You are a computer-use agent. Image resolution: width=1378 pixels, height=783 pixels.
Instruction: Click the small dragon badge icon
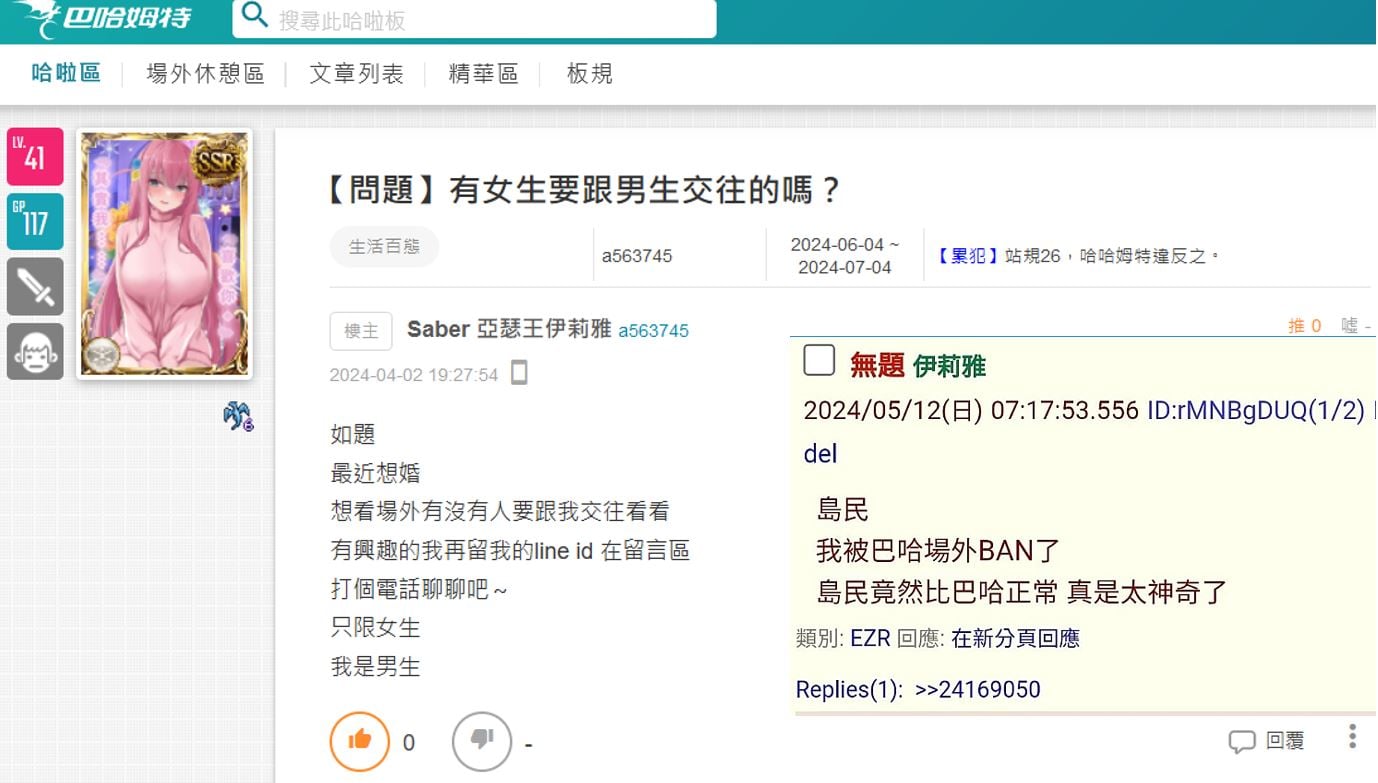tap(238, 416)
